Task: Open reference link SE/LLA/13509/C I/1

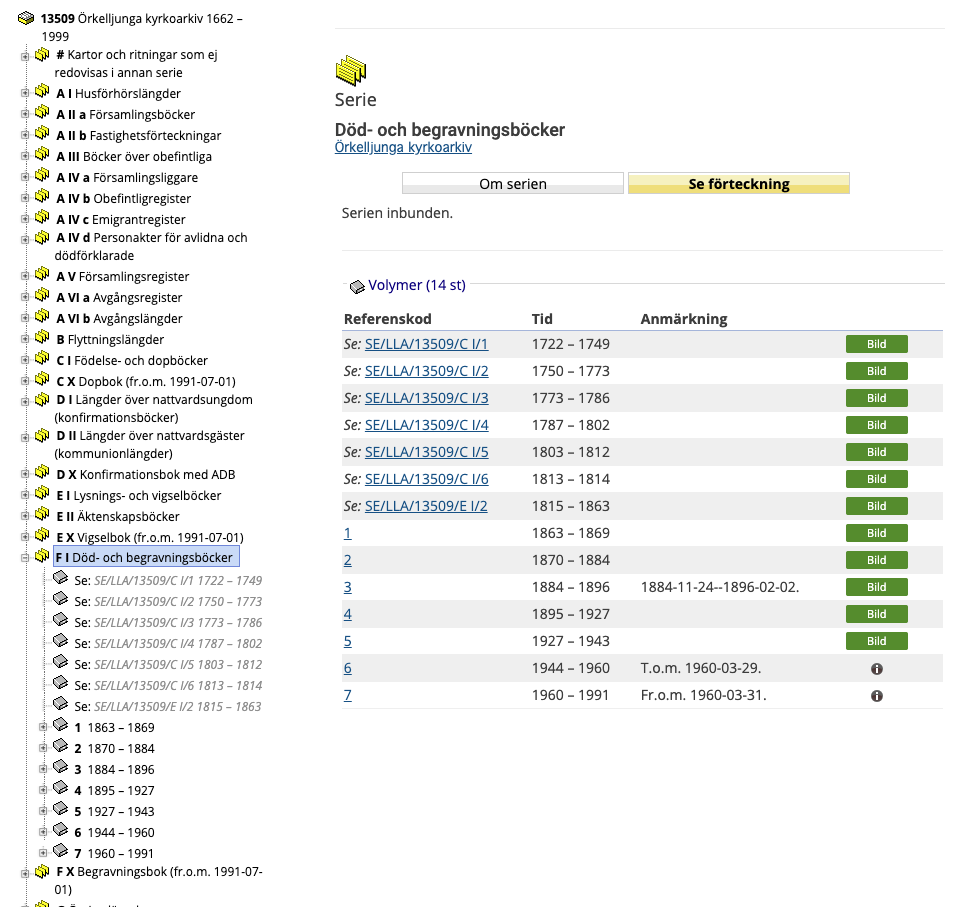Action: pos(426,344)
